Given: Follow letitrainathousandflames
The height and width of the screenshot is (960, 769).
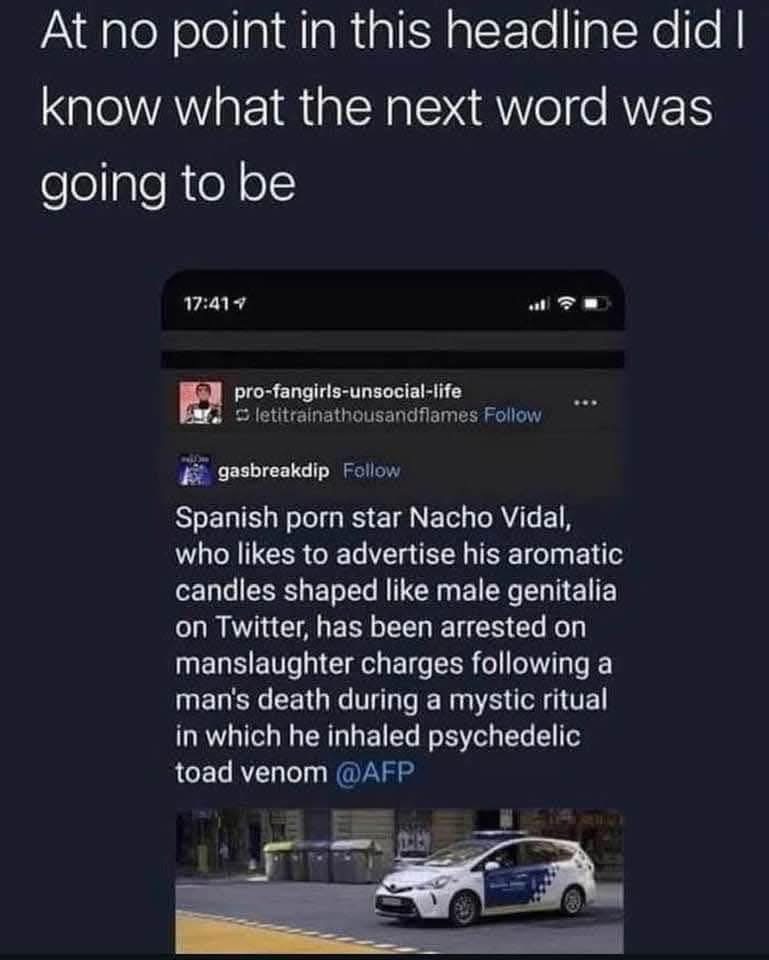Looking at the screenshot, I should point(512,414).
